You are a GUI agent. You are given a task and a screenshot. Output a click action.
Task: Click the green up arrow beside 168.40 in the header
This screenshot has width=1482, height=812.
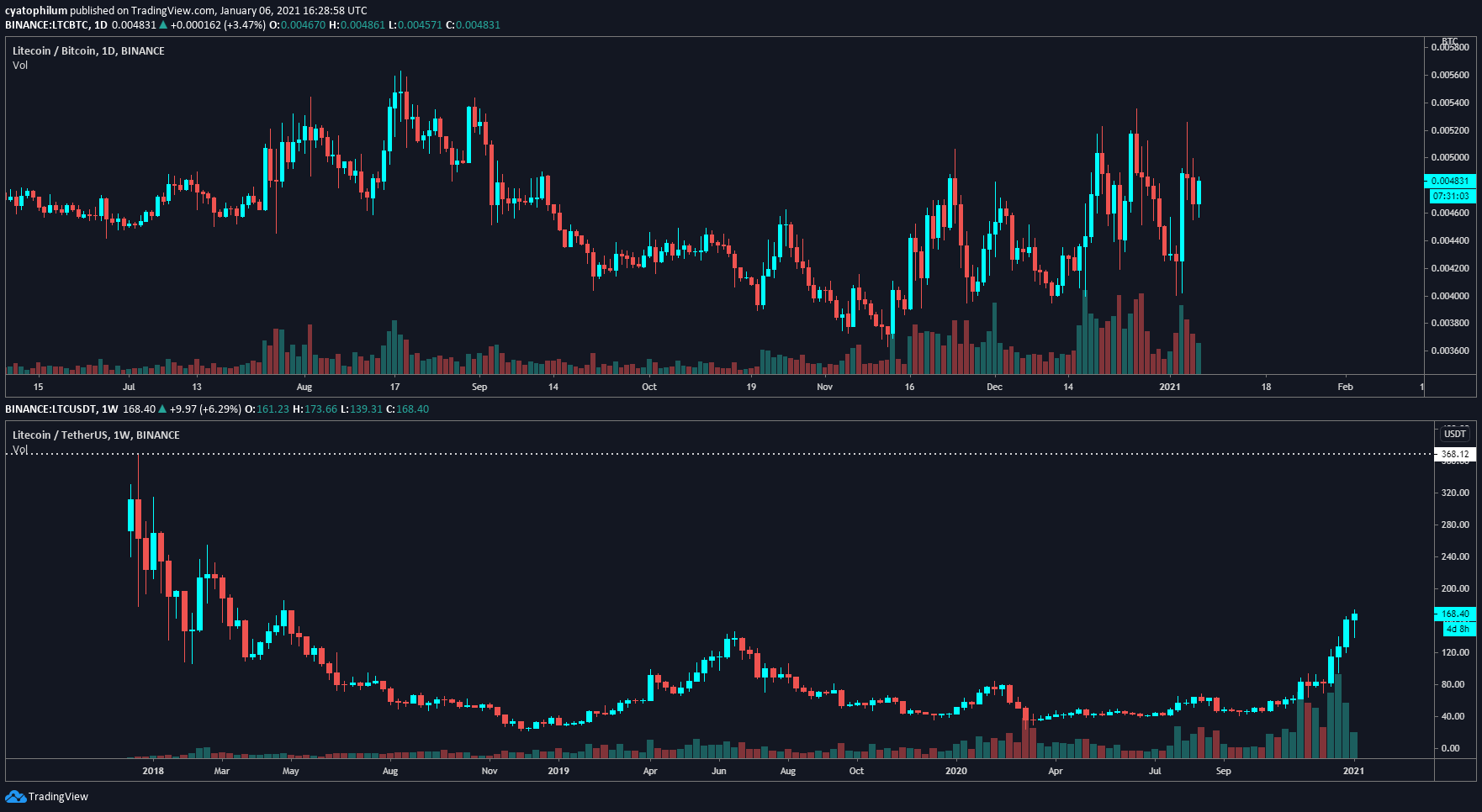pyautogui.click(x=162, y=409)
